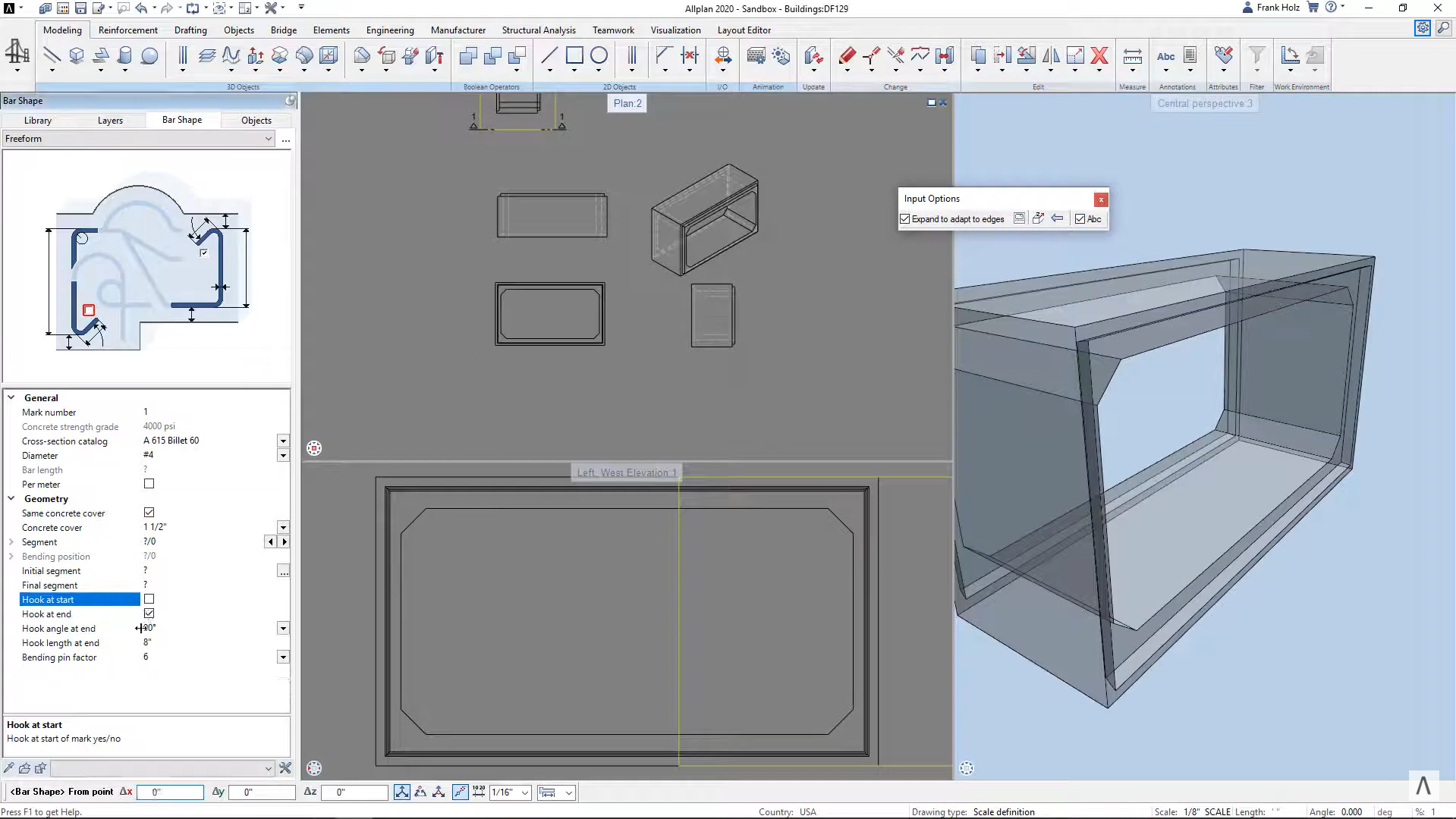Click the Measure tool icon
The height and width of the screenshot is (819, 1456).
(1132, 55)
